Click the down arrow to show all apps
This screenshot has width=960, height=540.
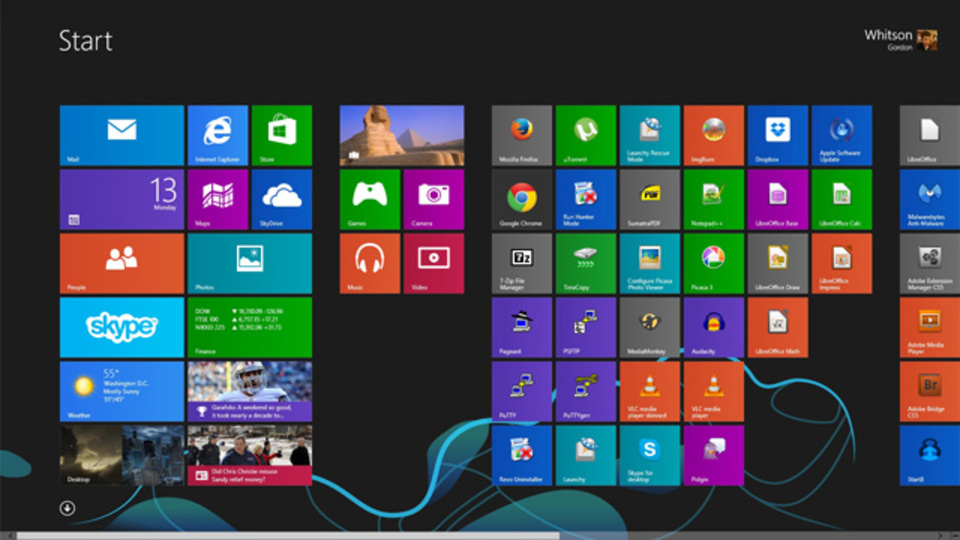(x=67, y=508)
